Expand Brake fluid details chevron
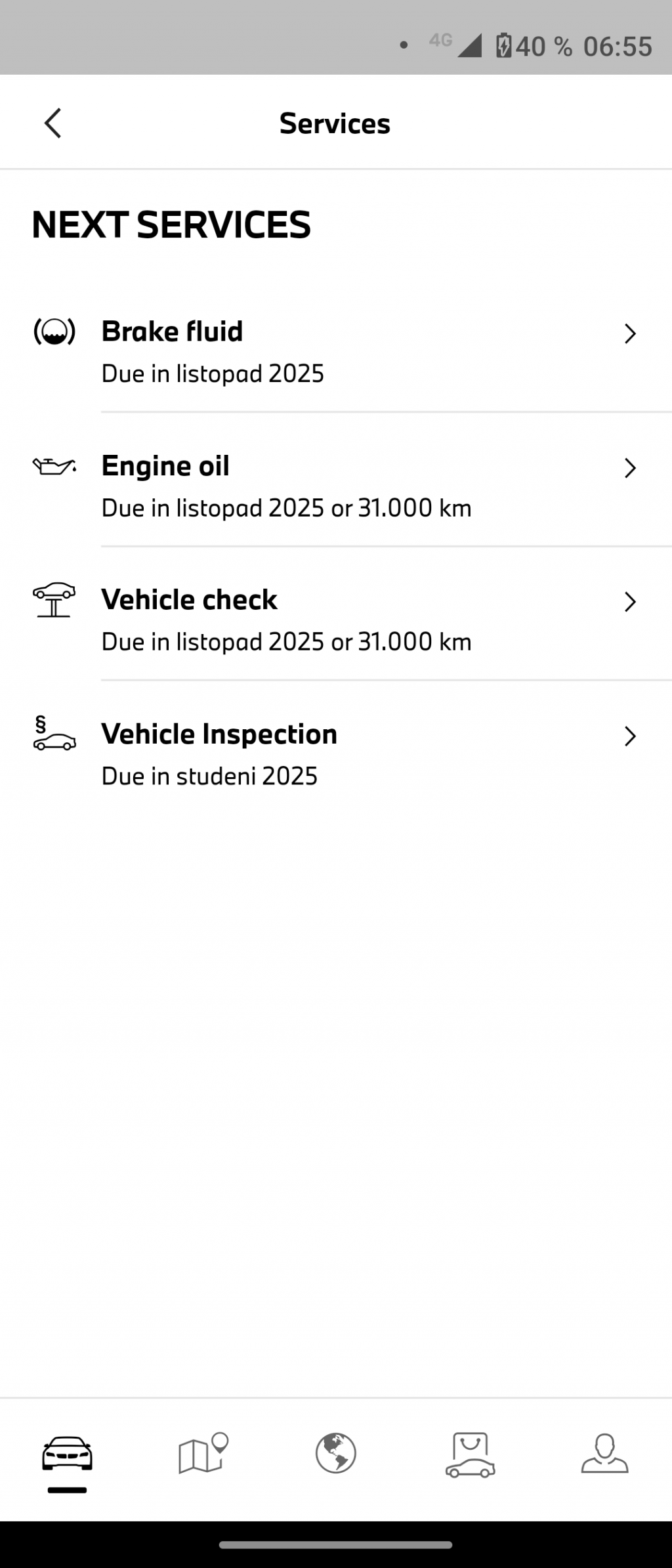 [630, 334]
